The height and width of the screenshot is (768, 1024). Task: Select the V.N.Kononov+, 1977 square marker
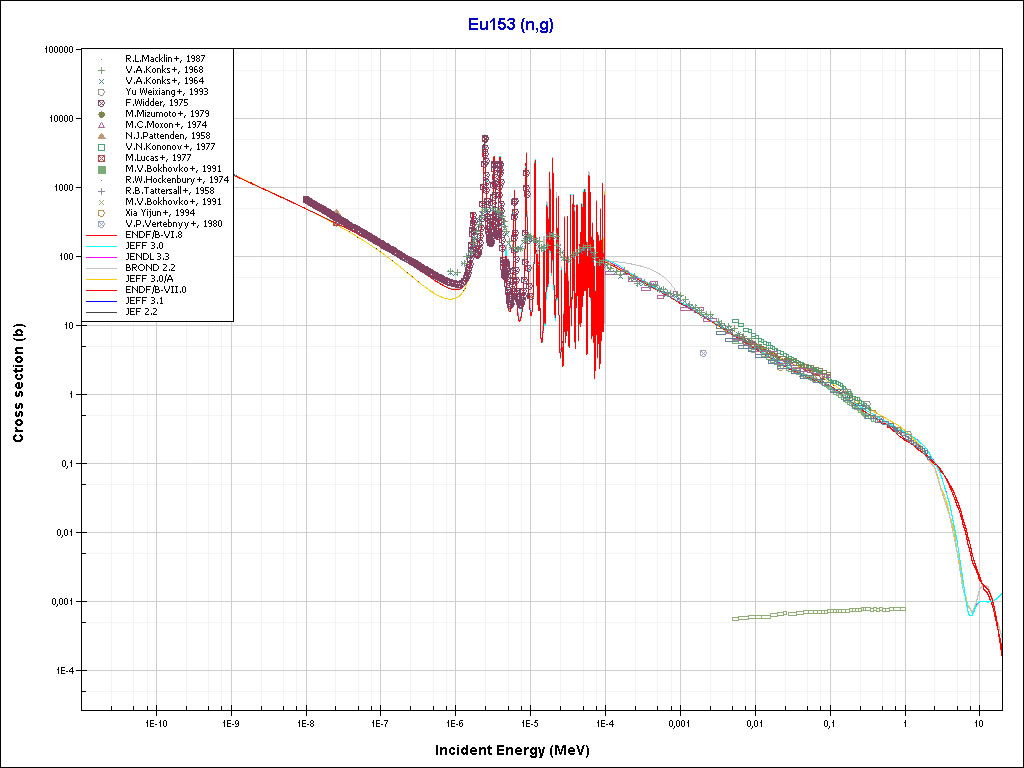coord(101,147)
